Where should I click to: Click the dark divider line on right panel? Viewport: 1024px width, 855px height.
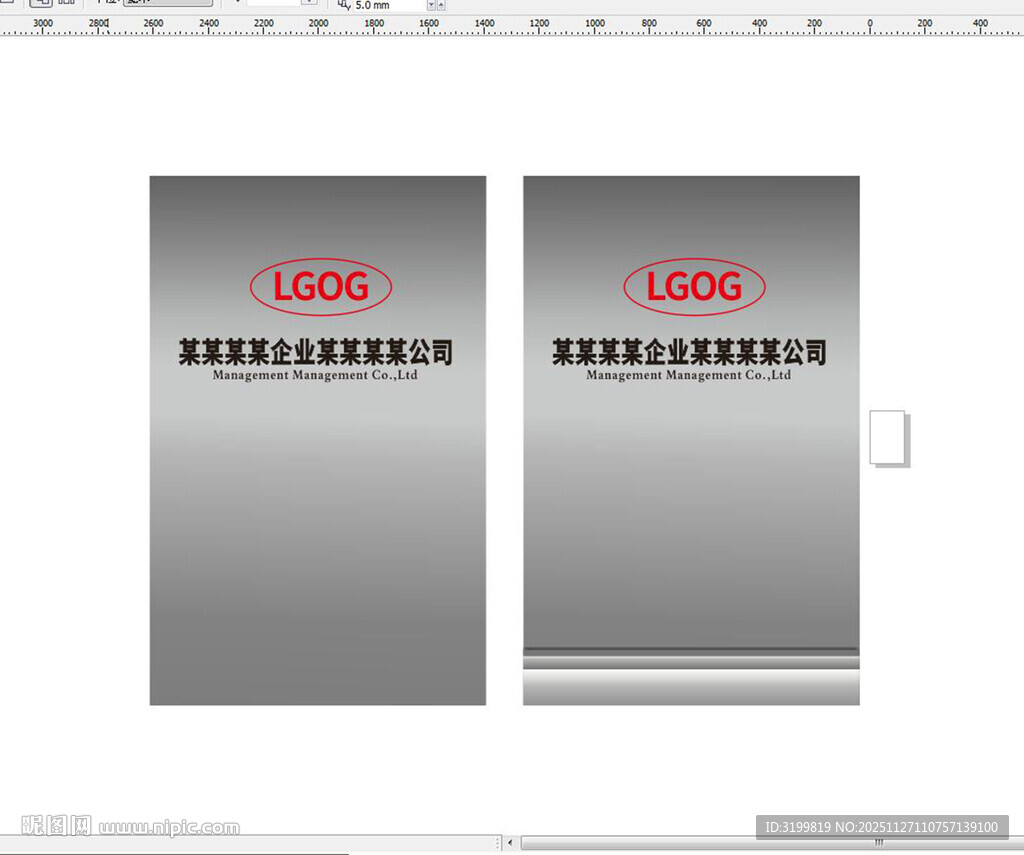click(x=691, y=650)
